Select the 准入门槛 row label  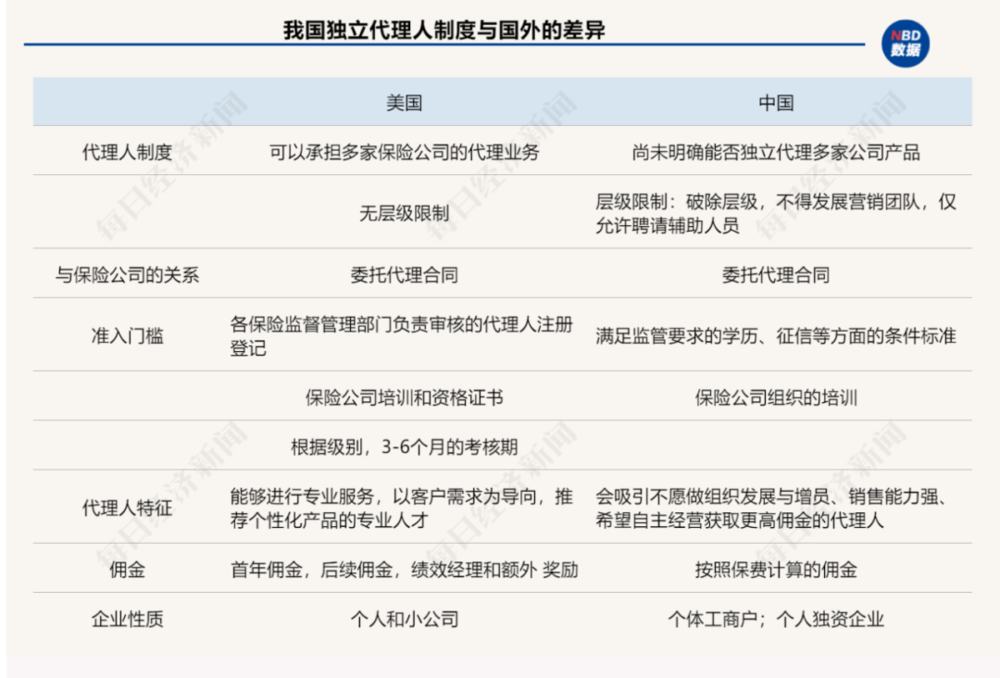pos(127,336)
